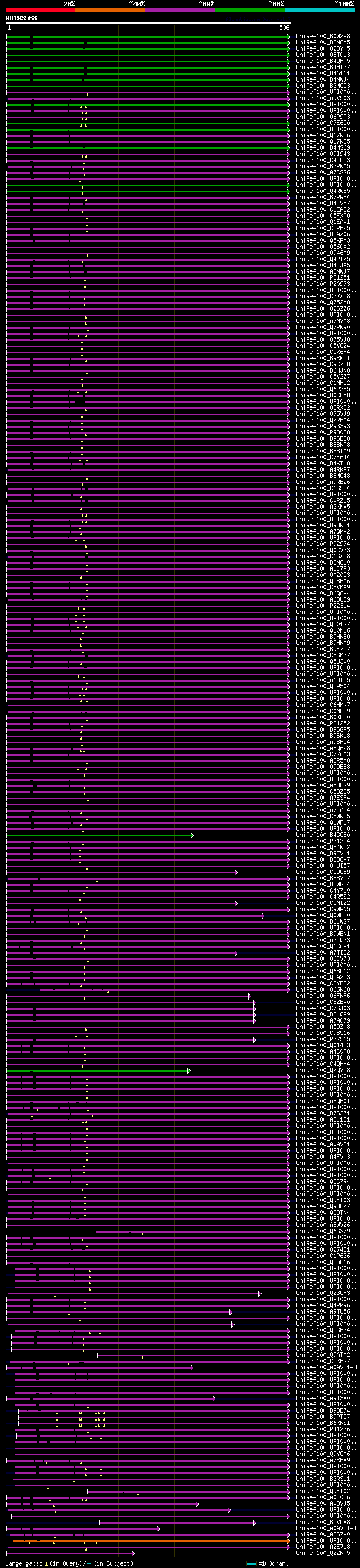360x1568 pixels.
Task: Select UniRef100_B3RWM5 label
Action: (x=323, y=166)
